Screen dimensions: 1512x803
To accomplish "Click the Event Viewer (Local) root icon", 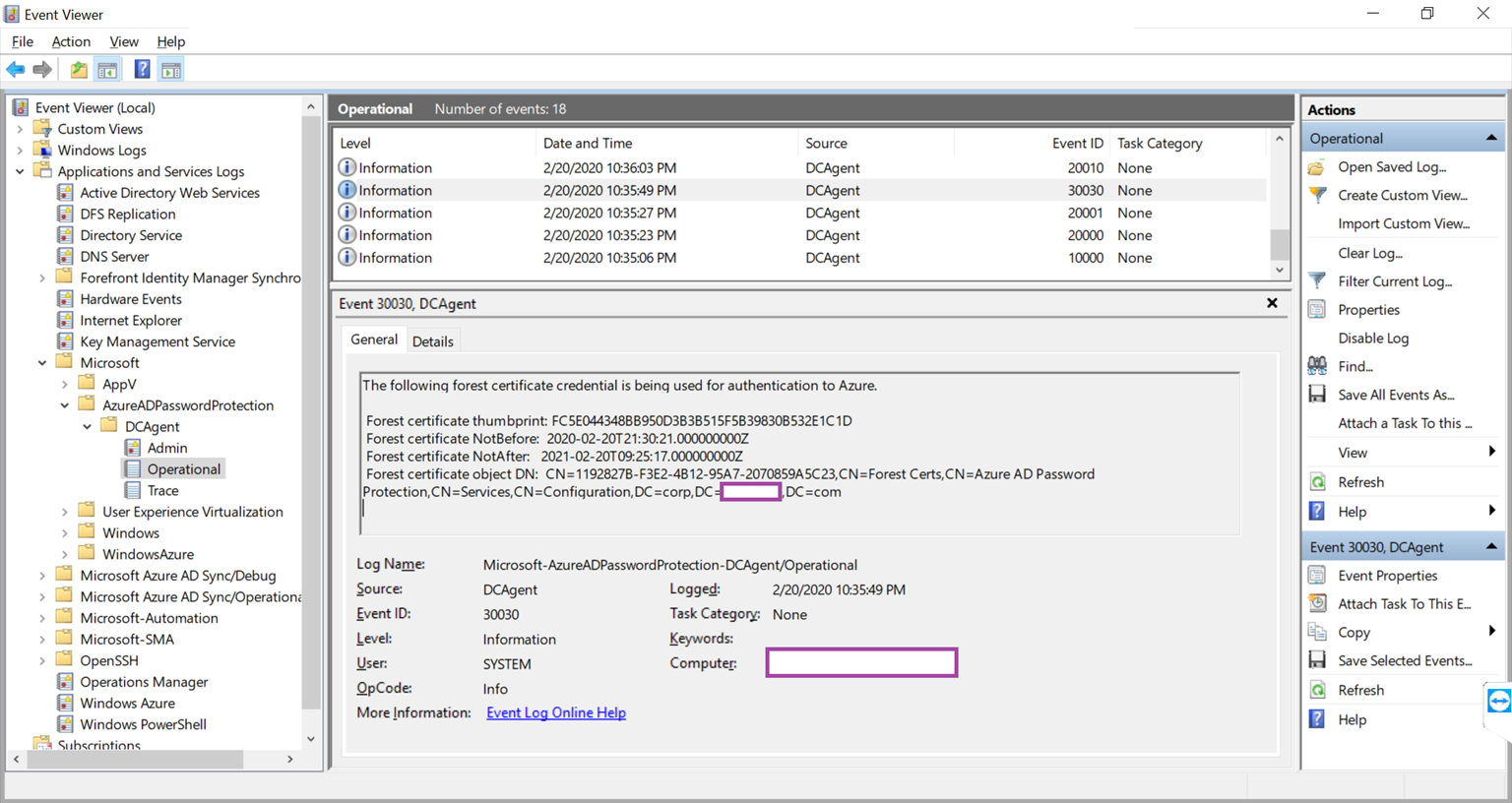I will [21, 107].
